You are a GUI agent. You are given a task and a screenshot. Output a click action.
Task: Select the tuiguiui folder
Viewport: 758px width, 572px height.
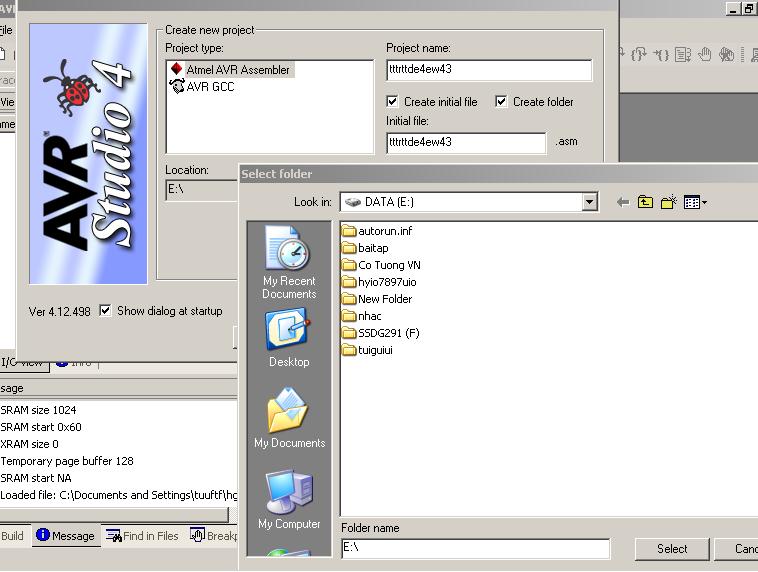click(367, 350)
